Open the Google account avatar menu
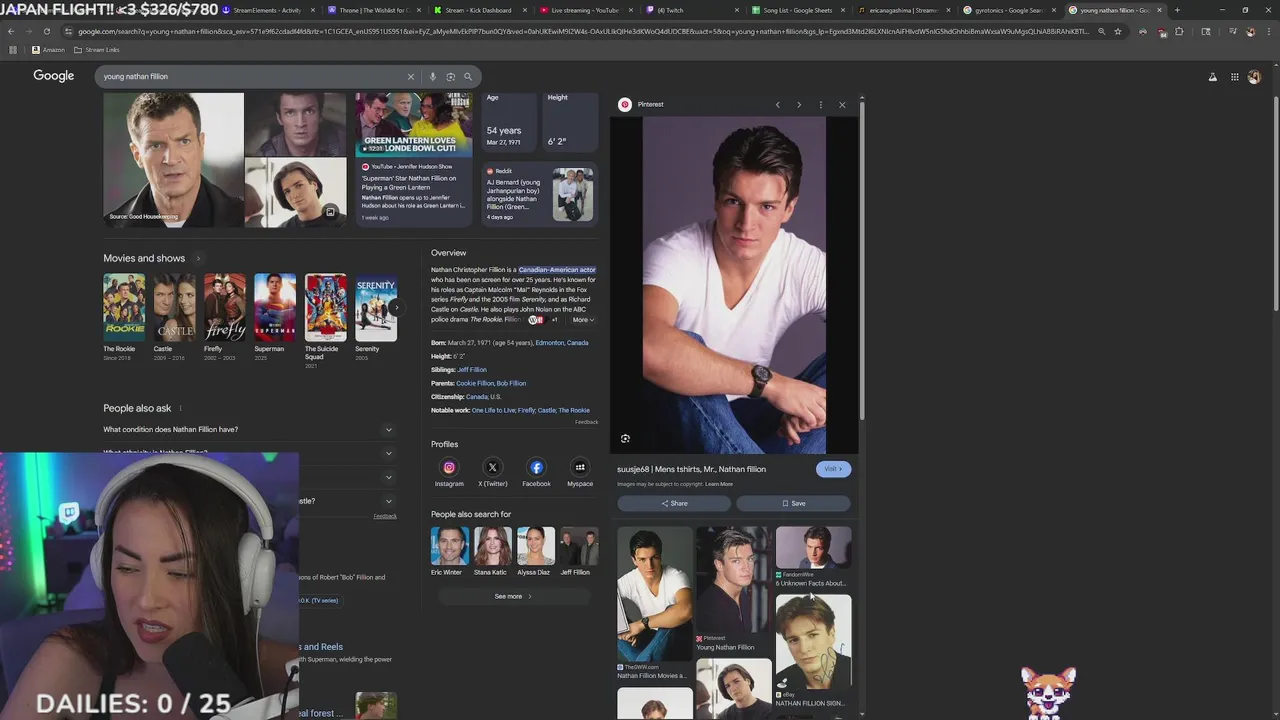Image resolution: width=1280 pixels, height=720 pixels. [1254, 77]
